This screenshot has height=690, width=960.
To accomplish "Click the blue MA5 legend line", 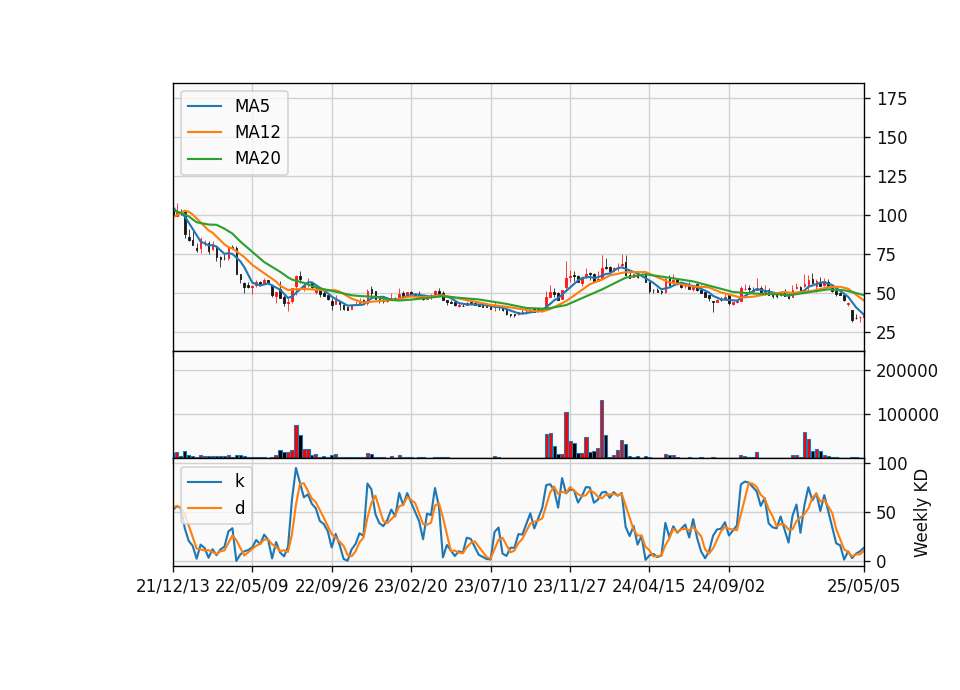I will 204,106.
